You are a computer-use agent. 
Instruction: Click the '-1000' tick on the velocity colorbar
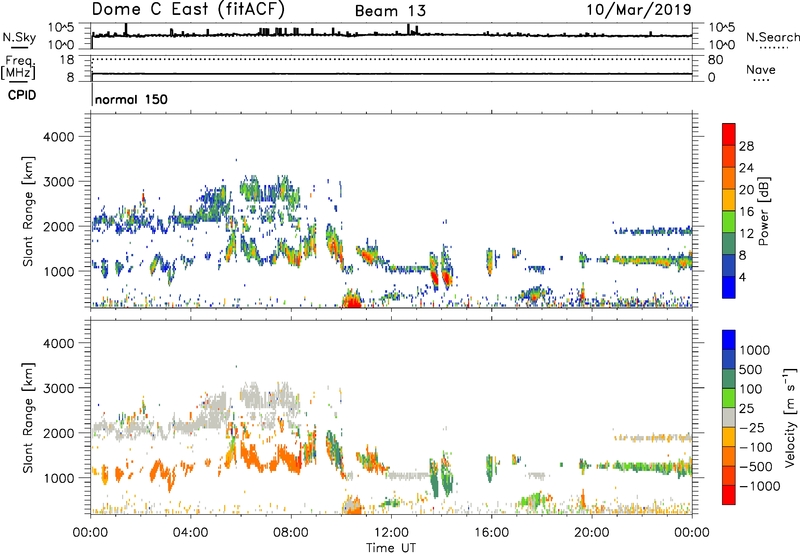pos(760,486)
